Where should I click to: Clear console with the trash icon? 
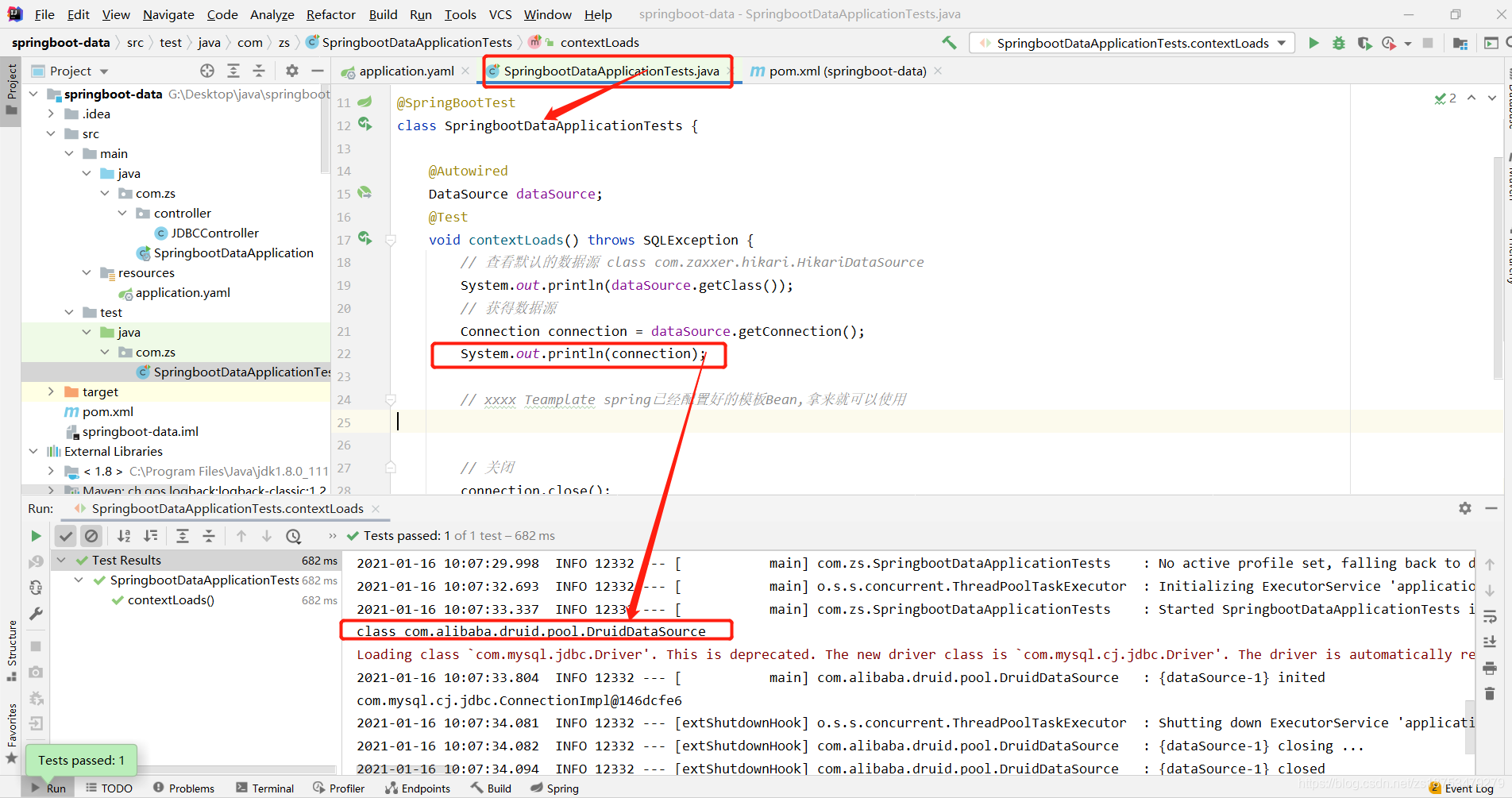click(1490, 693)
